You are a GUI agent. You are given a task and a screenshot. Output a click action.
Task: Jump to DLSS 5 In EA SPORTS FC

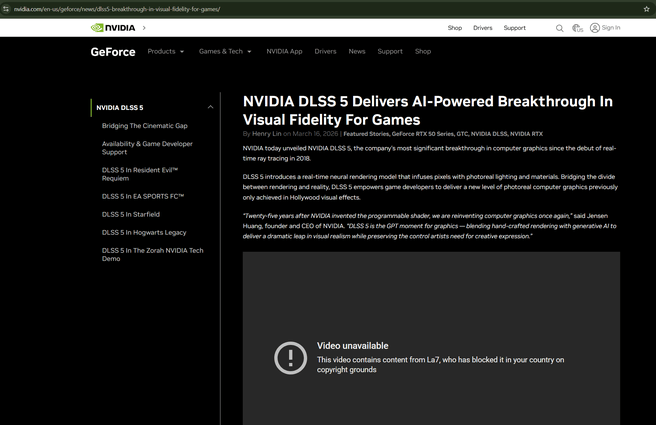[x=143, y=196]
